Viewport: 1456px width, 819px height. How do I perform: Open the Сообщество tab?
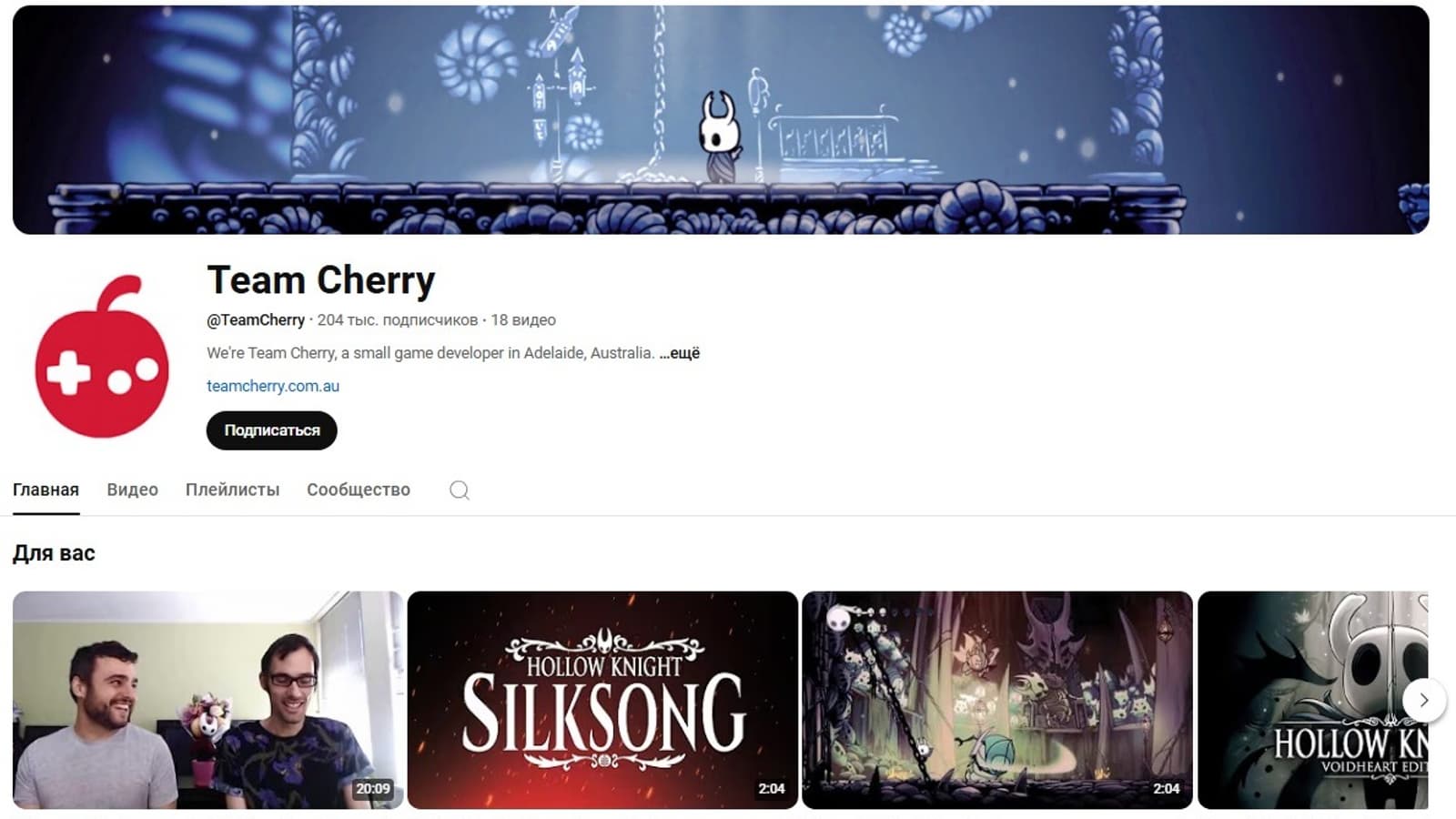point(359,490)
